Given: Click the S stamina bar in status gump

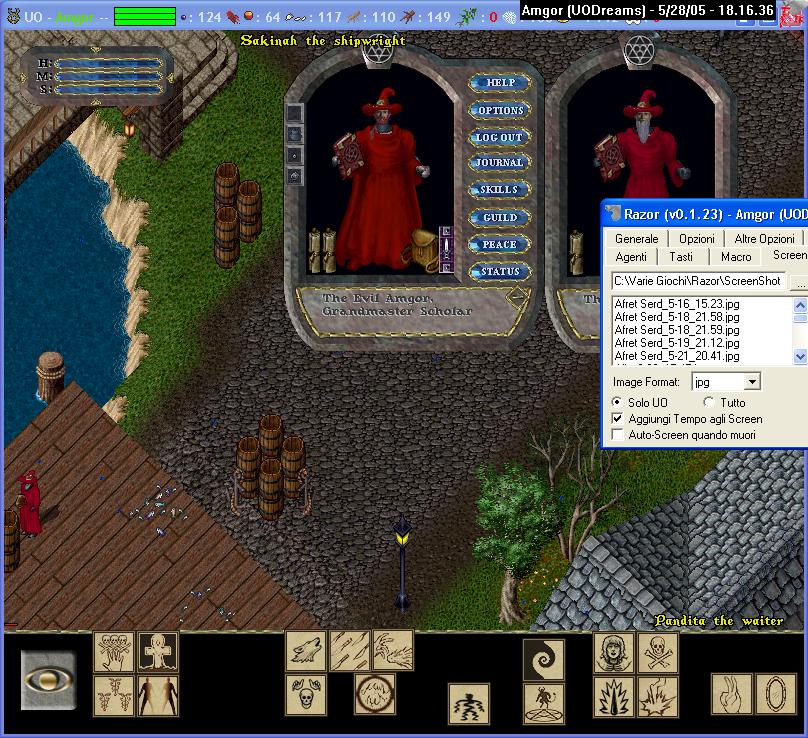Looking at the screenshot, I should tap(108, 90).
